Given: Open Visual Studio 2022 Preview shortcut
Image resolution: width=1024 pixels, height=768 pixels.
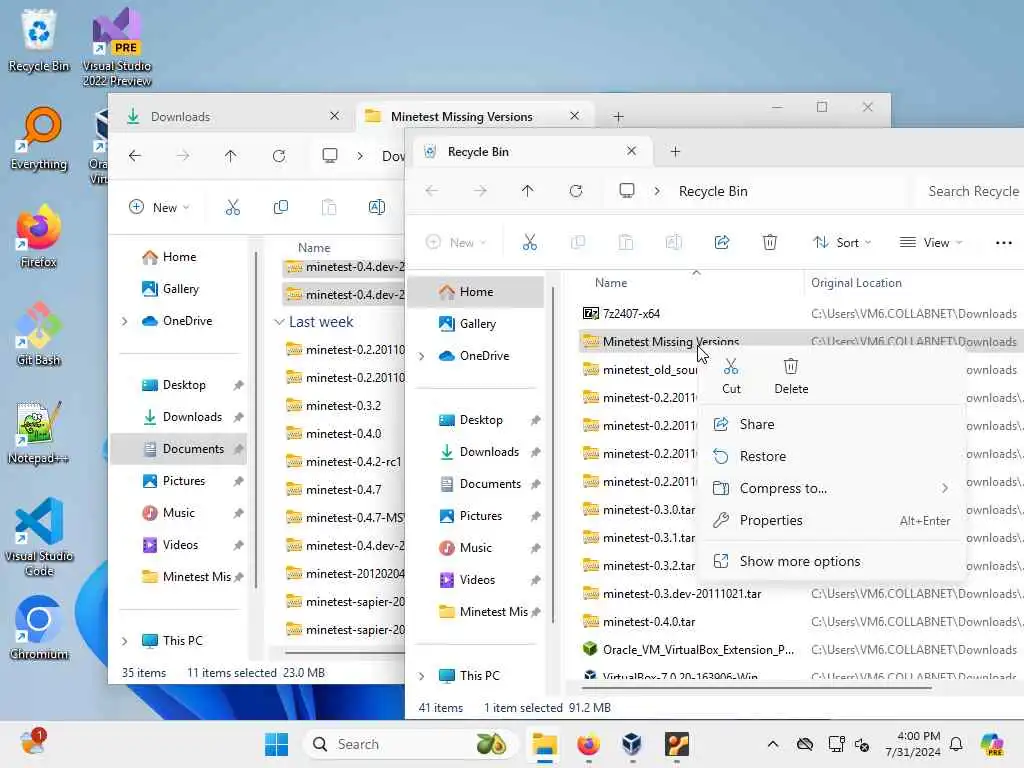Looking at the screenshot, I should (x=117, y=47).
